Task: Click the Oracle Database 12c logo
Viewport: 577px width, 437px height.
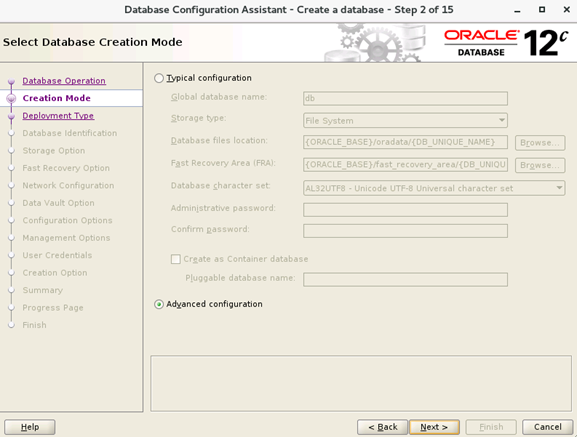Action: (x=506, y=43)
